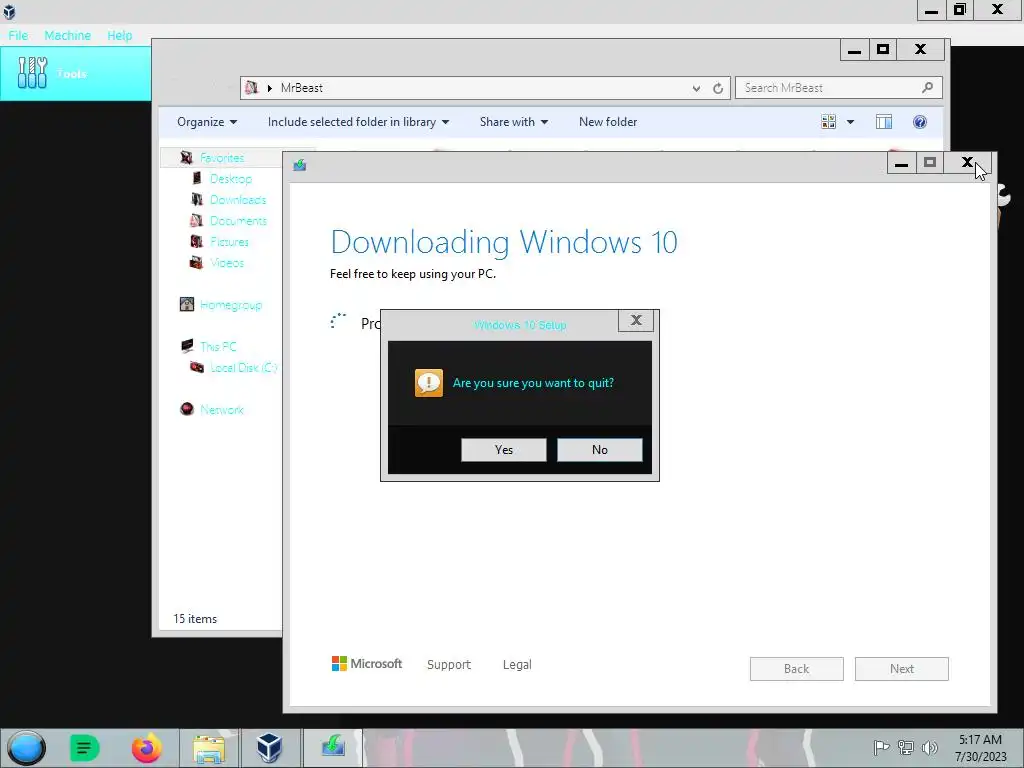Click the network tray icon
The image size is (1024, 768).
[905, 747]
